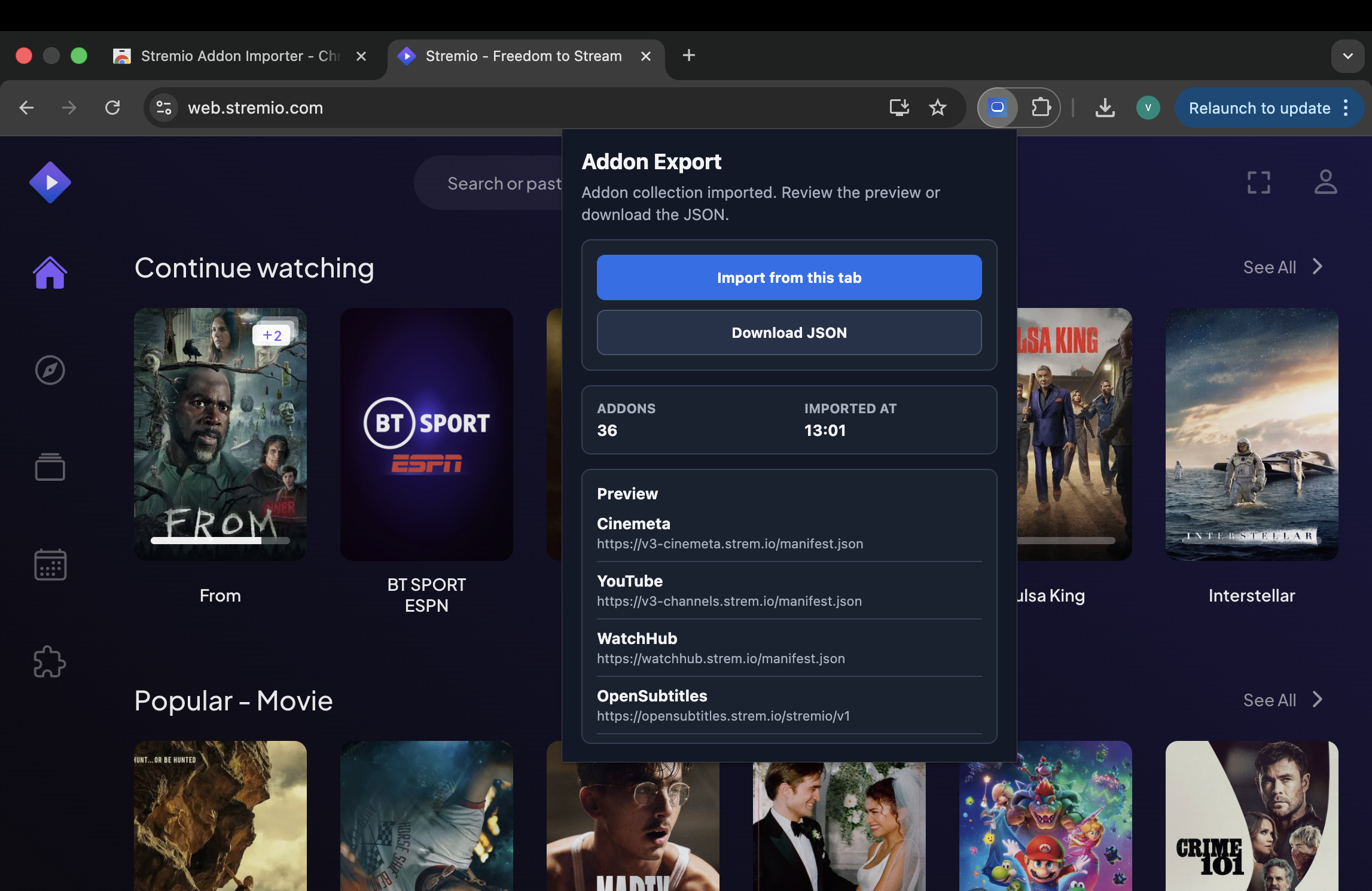Open a new browser tab
The height and width of the screenshot is (891, 1372).
pos(689,56)
